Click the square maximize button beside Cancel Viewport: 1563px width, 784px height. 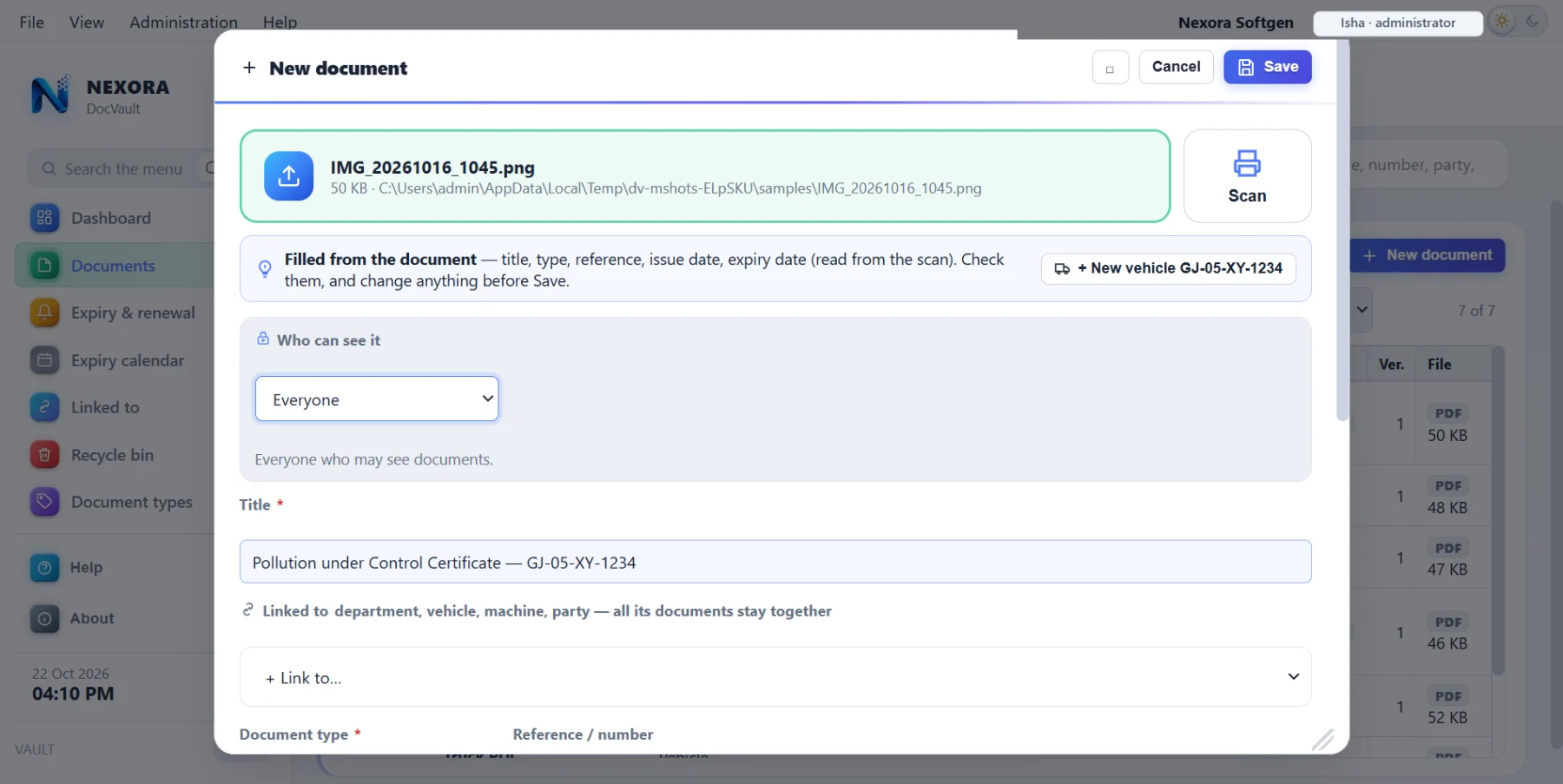point(1110,68)
